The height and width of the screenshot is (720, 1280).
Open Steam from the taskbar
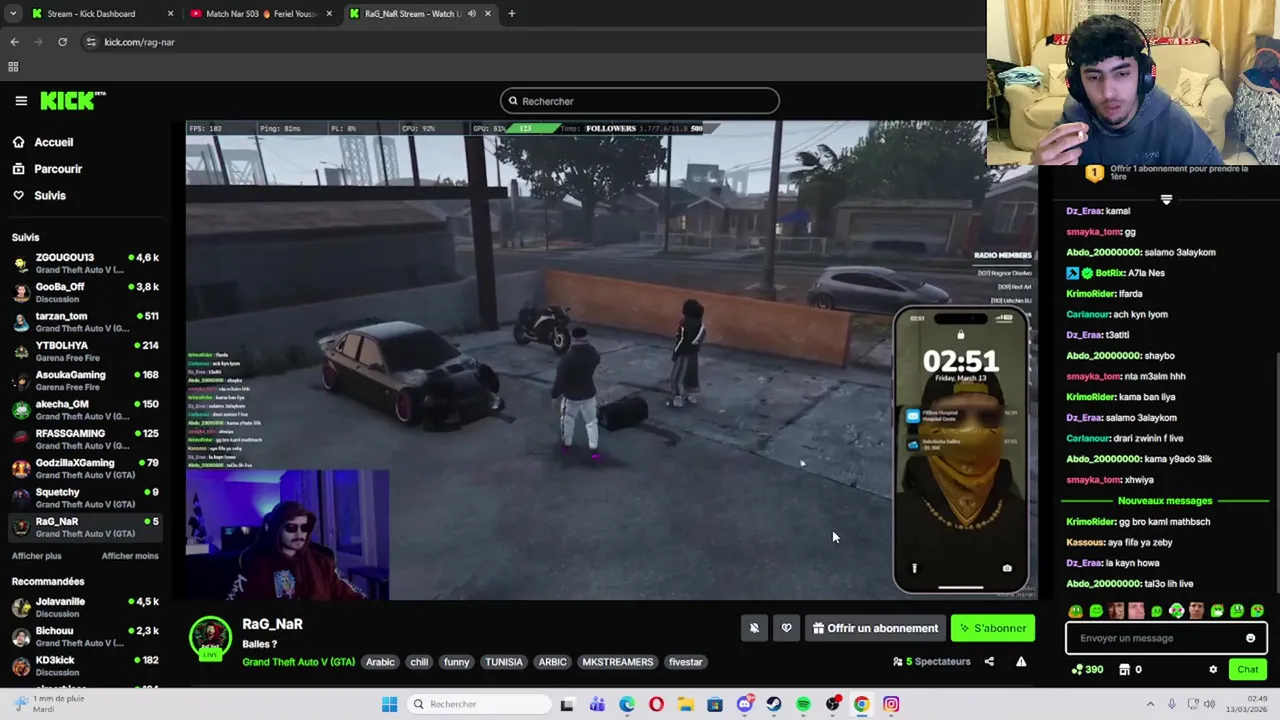click(x=773, y=704)
